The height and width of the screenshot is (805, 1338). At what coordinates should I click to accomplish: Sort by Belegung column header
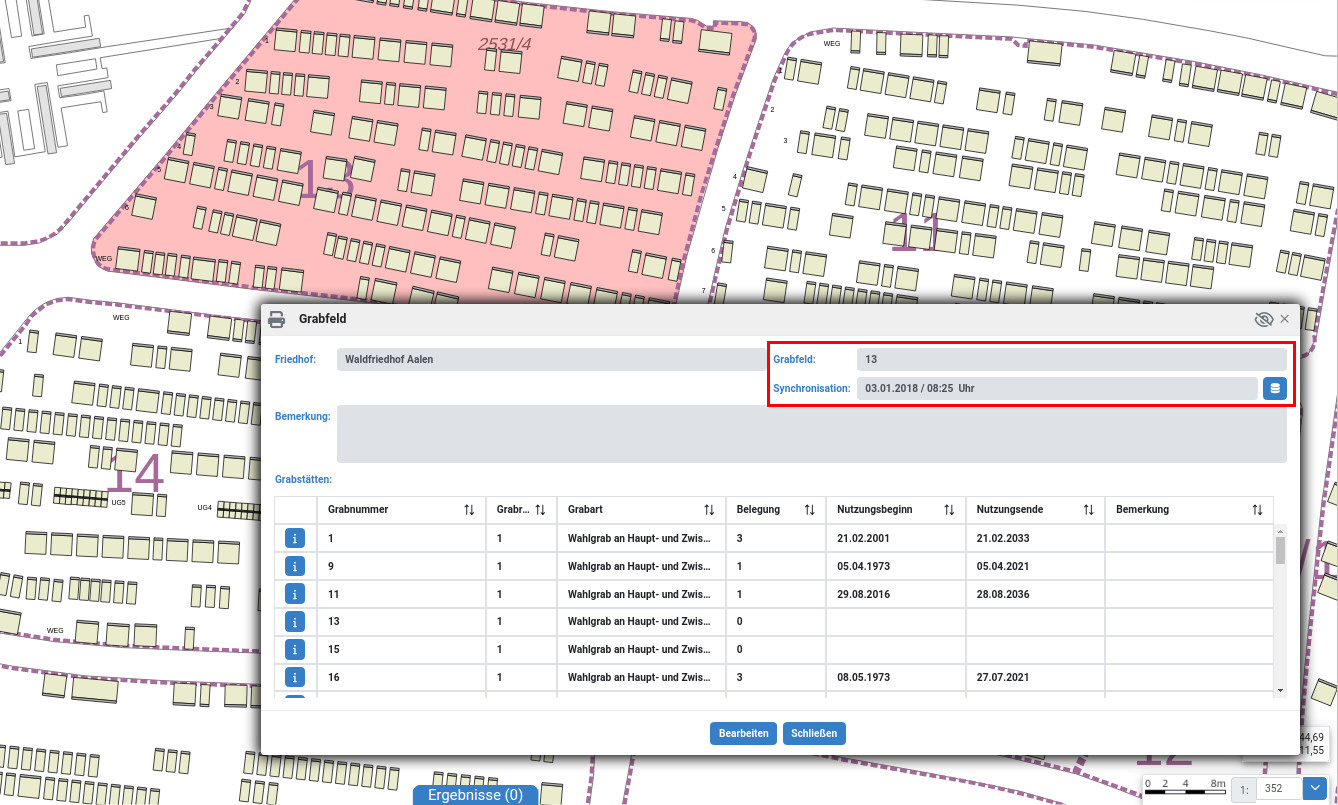pos(809,510)
